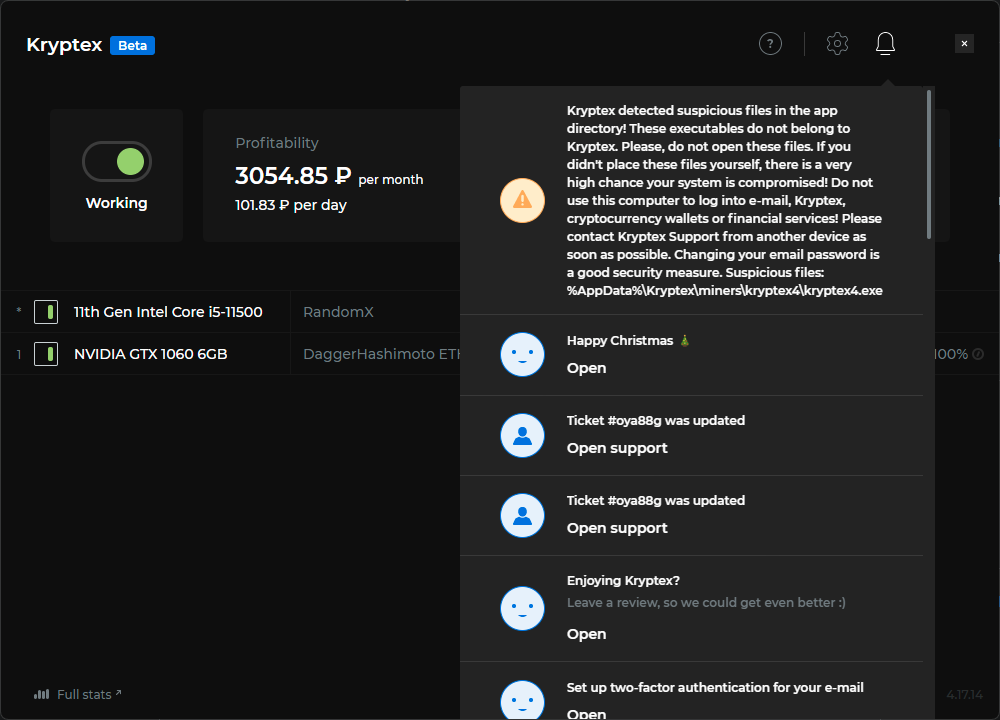Image resolution: width=1000 pixels, height=720 pixels.
Task: Click 'Leave a review' subtitle text
Action: 706,603
